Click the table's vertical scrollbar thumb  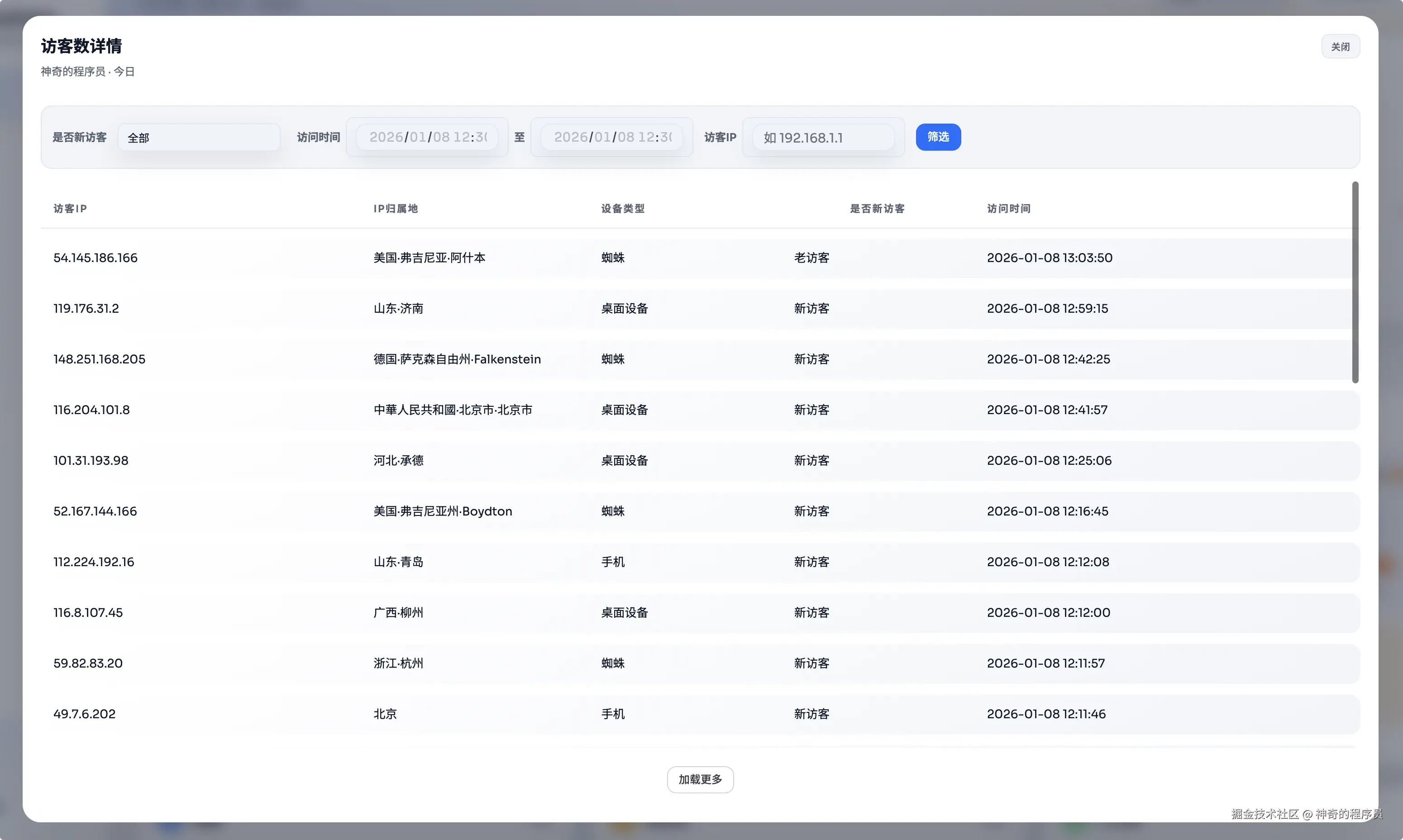(x=1355, y=282)
